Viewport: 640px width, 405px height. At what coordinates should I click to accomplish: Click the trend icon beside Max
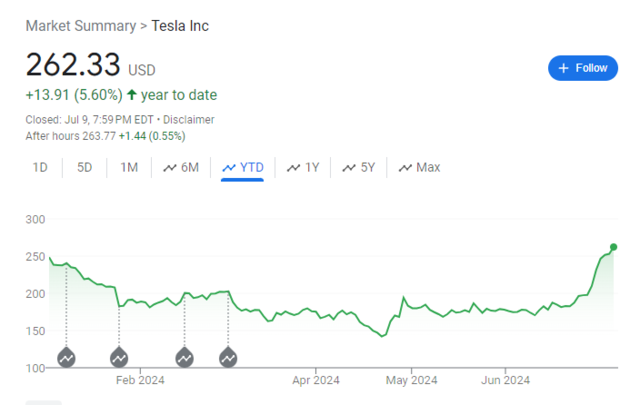click(x=405, y=167)
